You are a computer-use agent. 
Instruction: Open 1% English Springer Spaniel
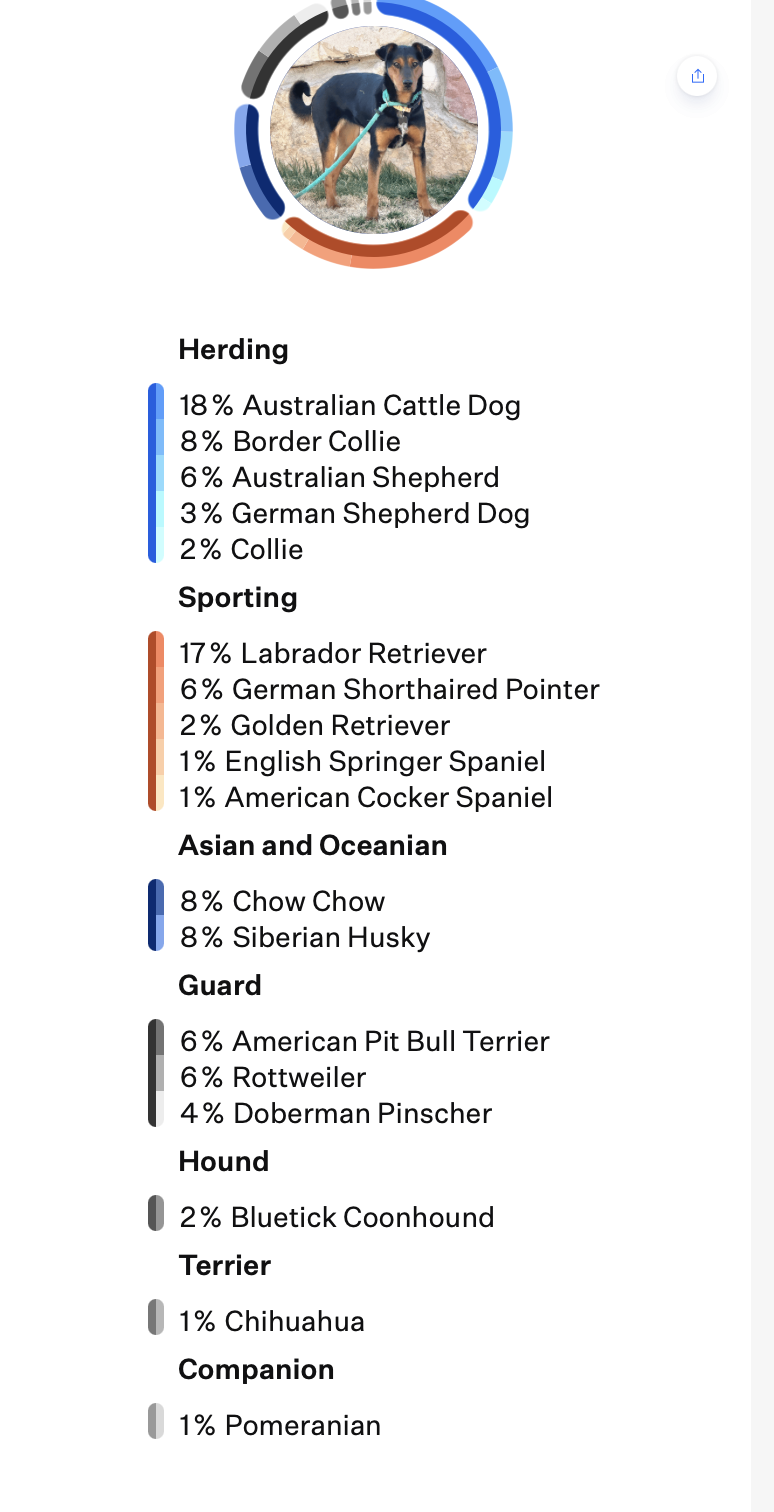click(362, 761)
